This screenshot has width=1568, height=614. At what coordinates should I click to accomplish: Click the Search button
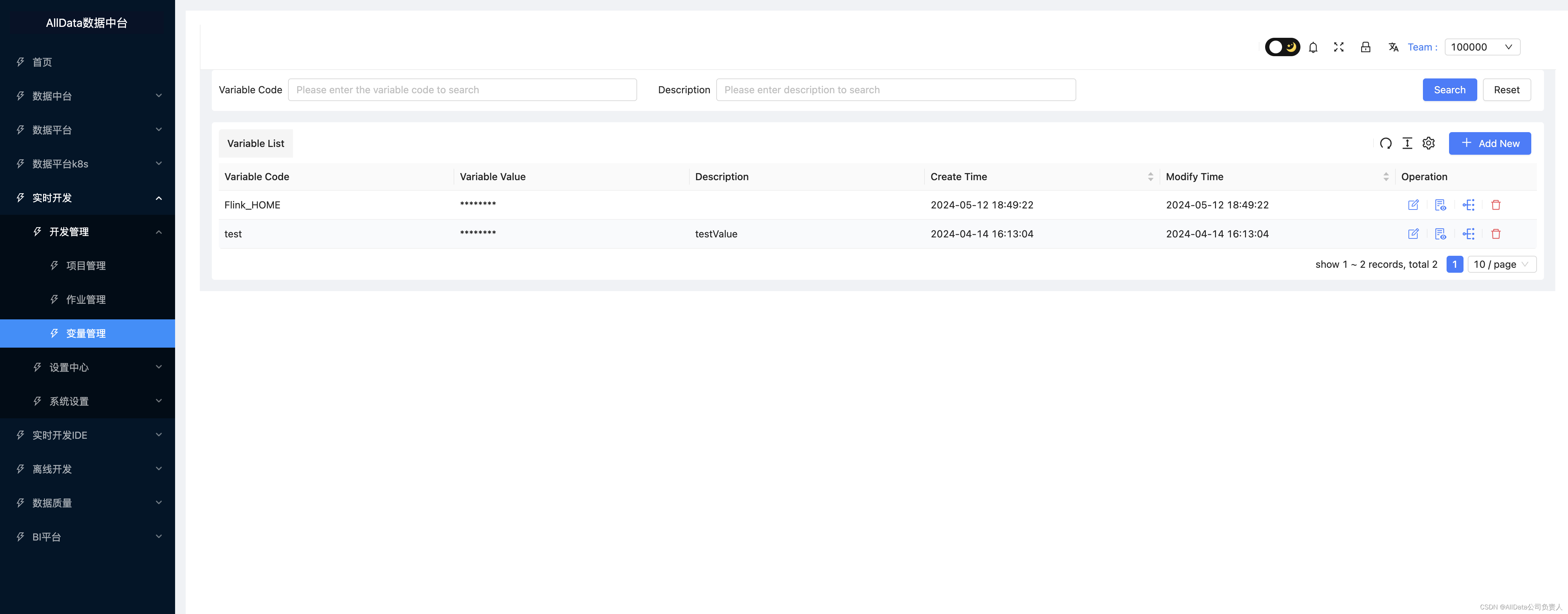(1449, 89)
